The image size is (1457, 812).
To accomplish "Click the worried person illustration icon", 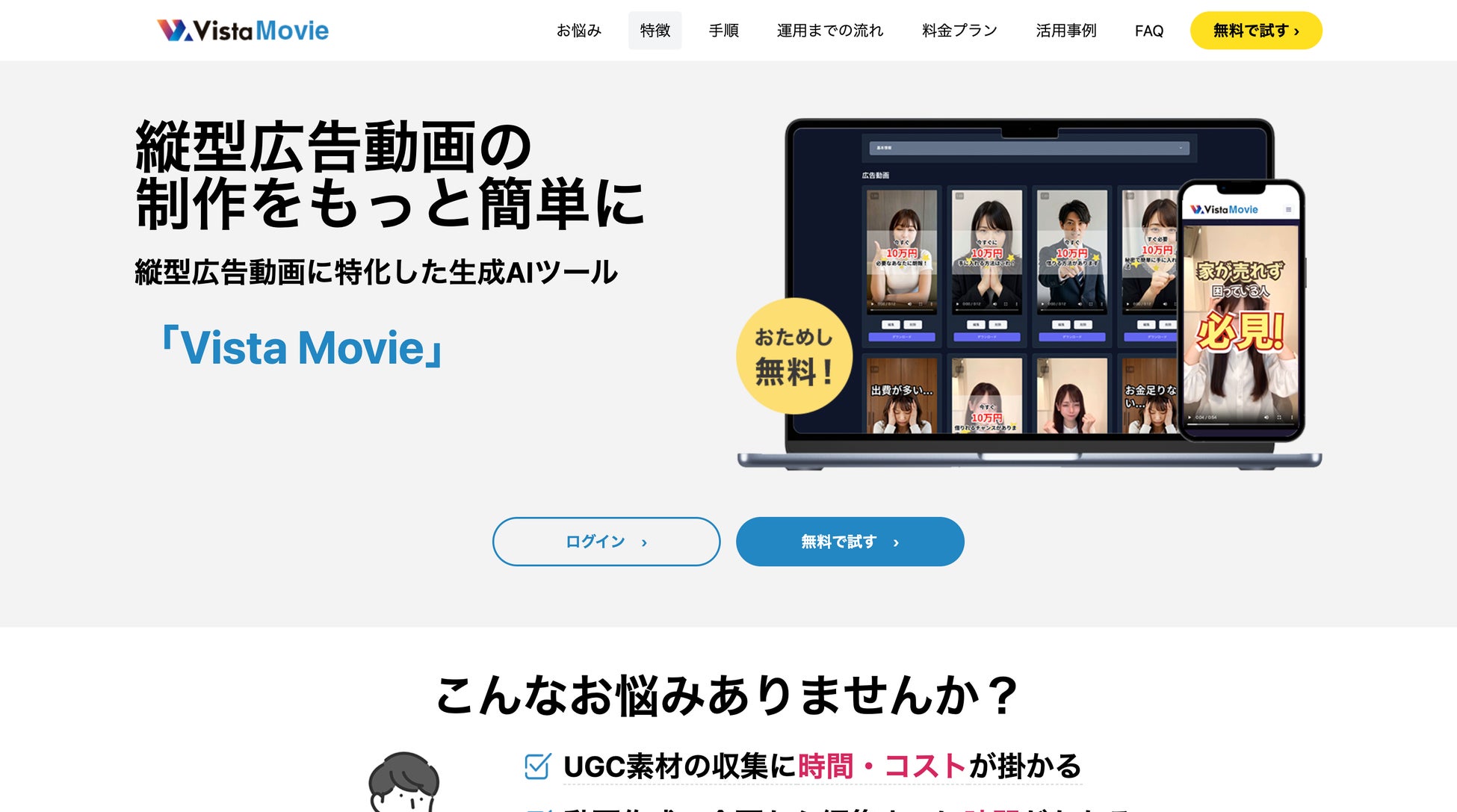I will [404, 781].
